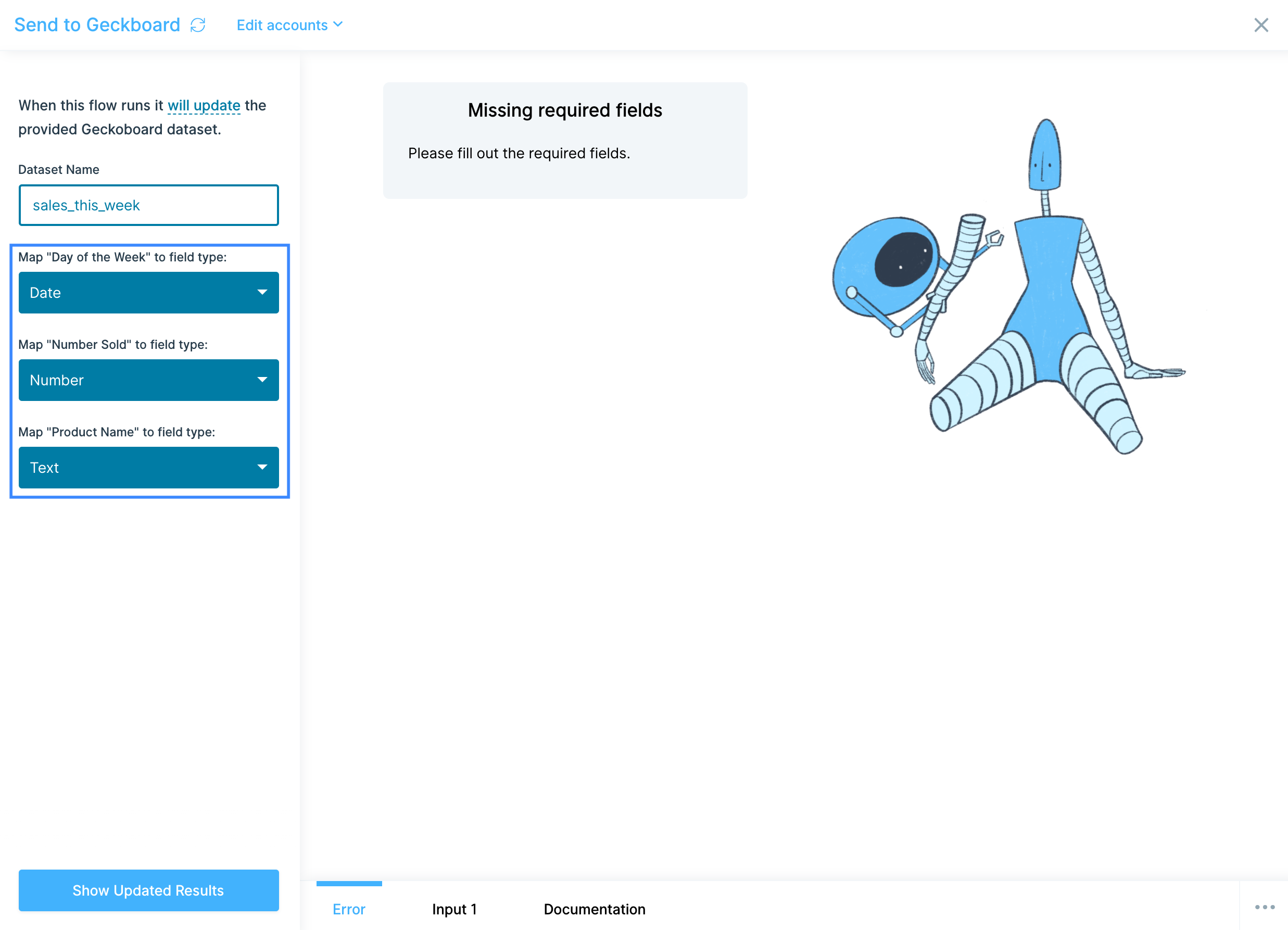Click the 'Map "Number Sold" to field type:' label

pos(113,344)
